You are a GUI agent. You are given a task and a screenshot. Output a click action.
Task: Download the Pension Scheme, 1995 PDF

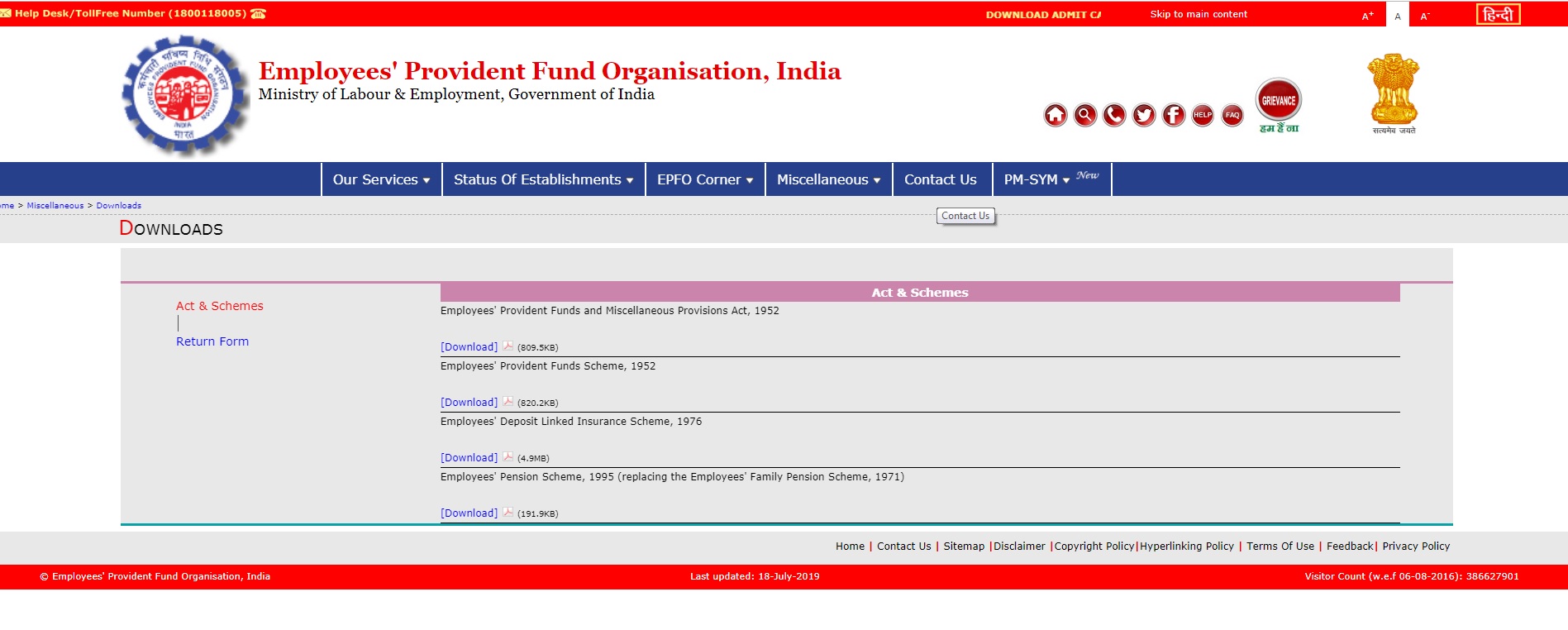469,513
